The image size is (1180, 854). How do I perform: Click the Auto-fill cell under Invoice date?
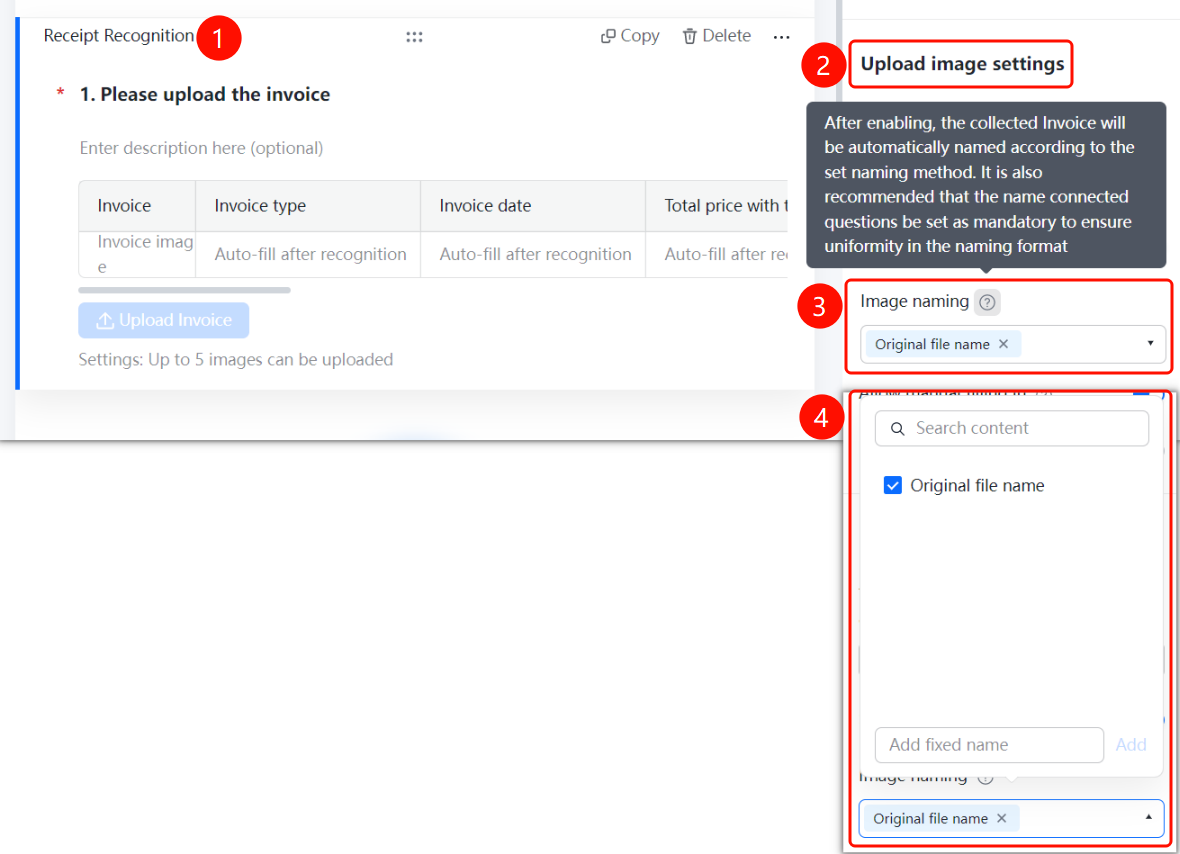click(x=533, y=254)
